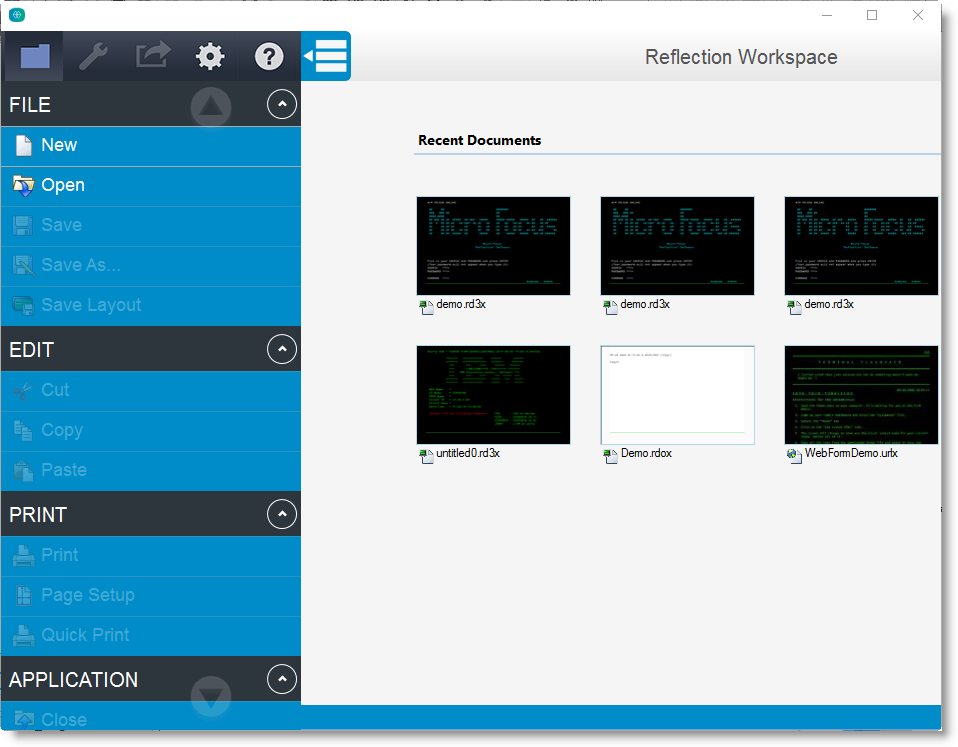Open the Demo.rdox document thumbnail

[x=677, y=395]
